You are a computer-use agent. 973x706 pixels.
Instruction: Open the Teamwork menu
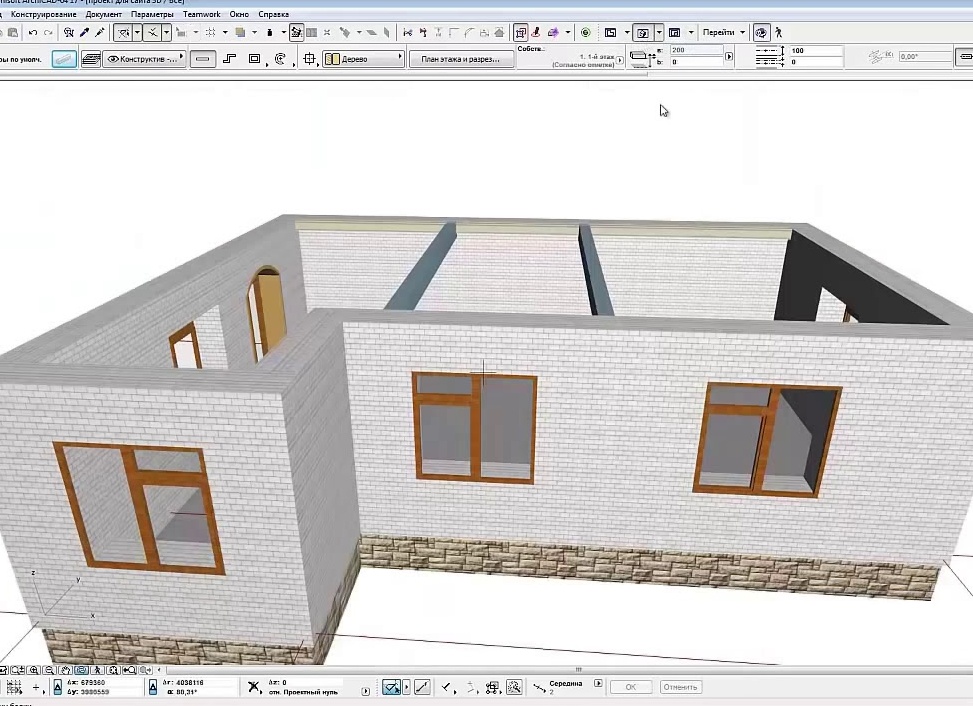(201, 14)
